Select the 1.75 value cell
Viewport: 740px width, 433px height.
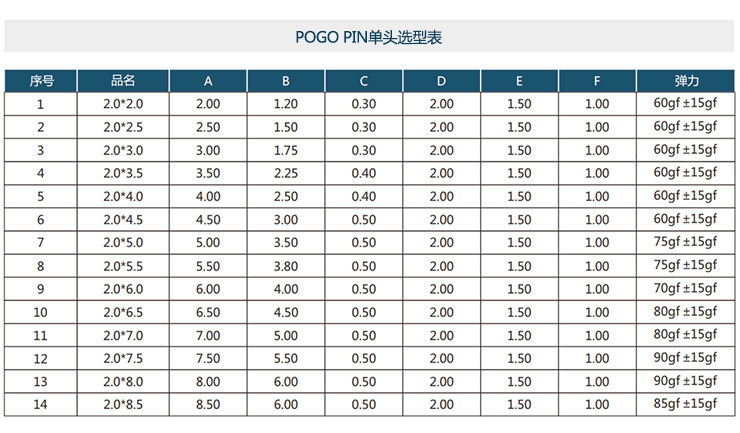pos(286,150)
